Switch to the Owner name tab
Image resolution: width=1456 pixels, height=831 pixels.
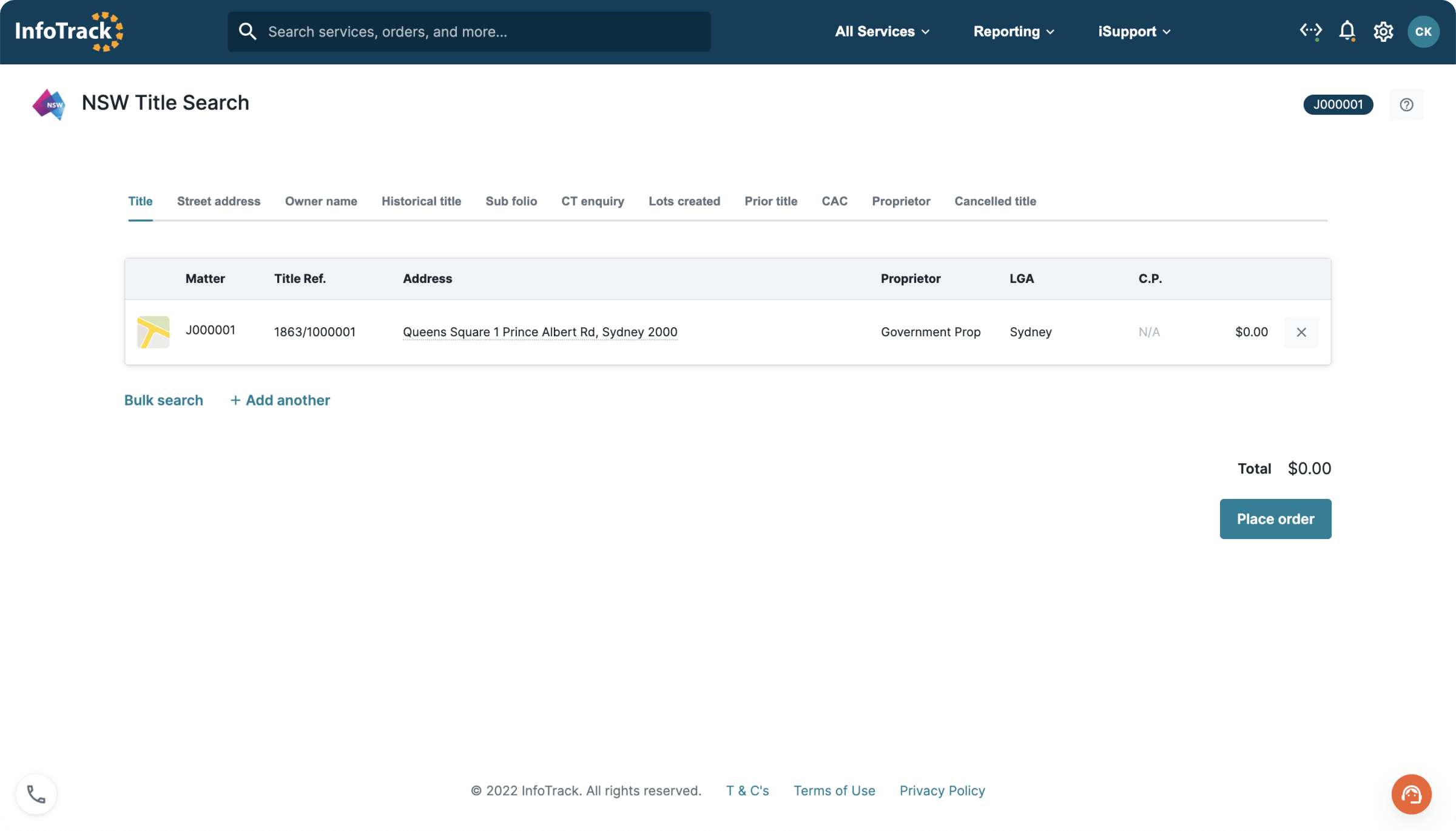click(x=321, y=201)
